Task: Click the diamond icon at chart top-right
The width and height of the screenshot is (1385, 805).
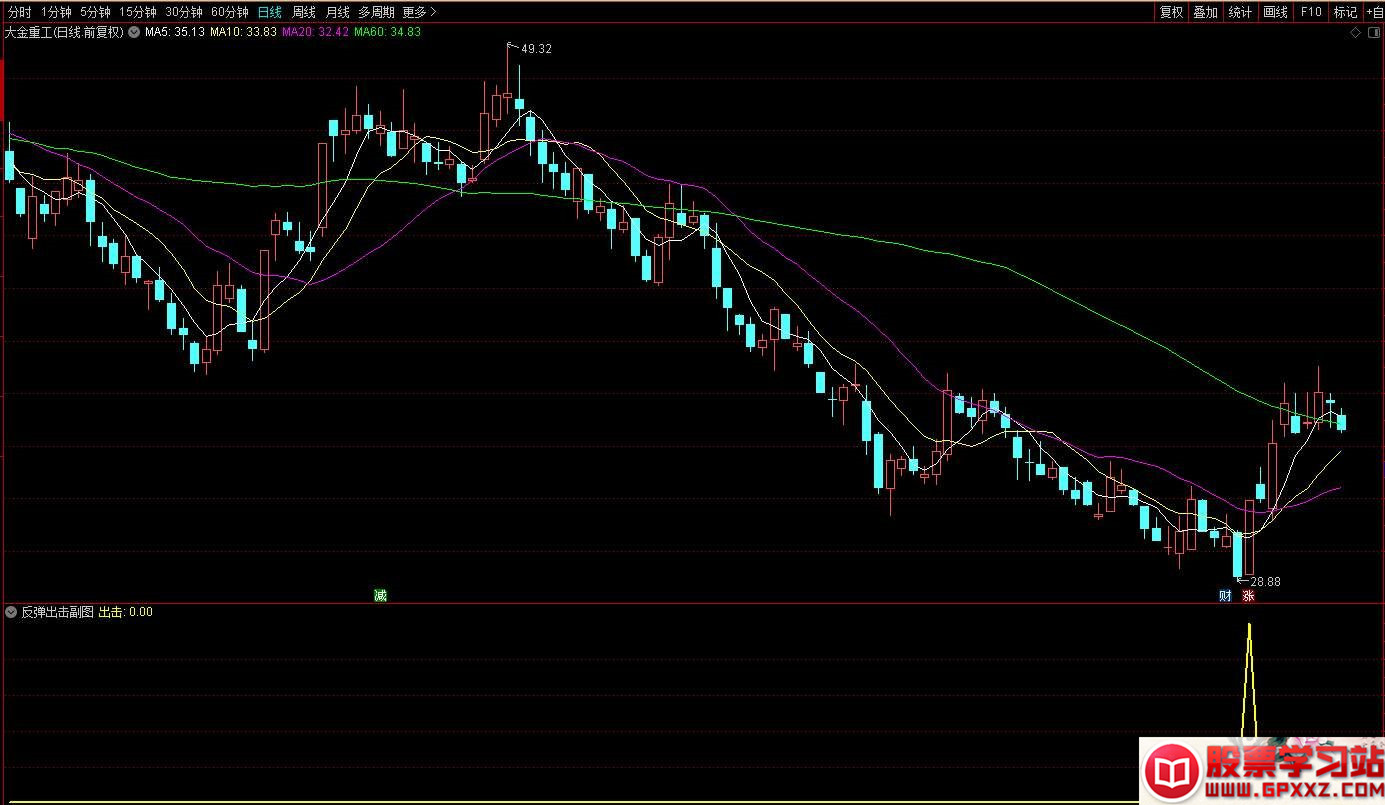Action: tap(1355, 33)
